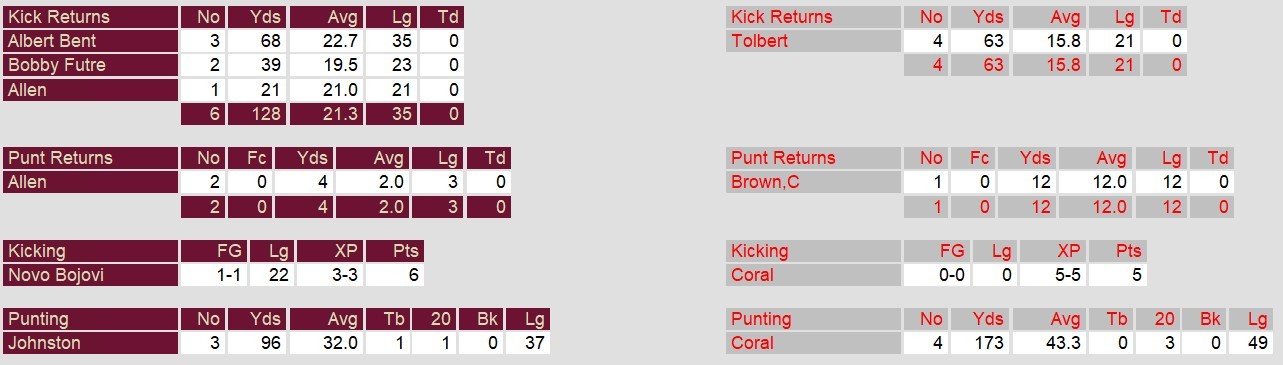Click the maroon Punting section header
Viewport: 1283px width, 365px height.
tap(90, 319)
